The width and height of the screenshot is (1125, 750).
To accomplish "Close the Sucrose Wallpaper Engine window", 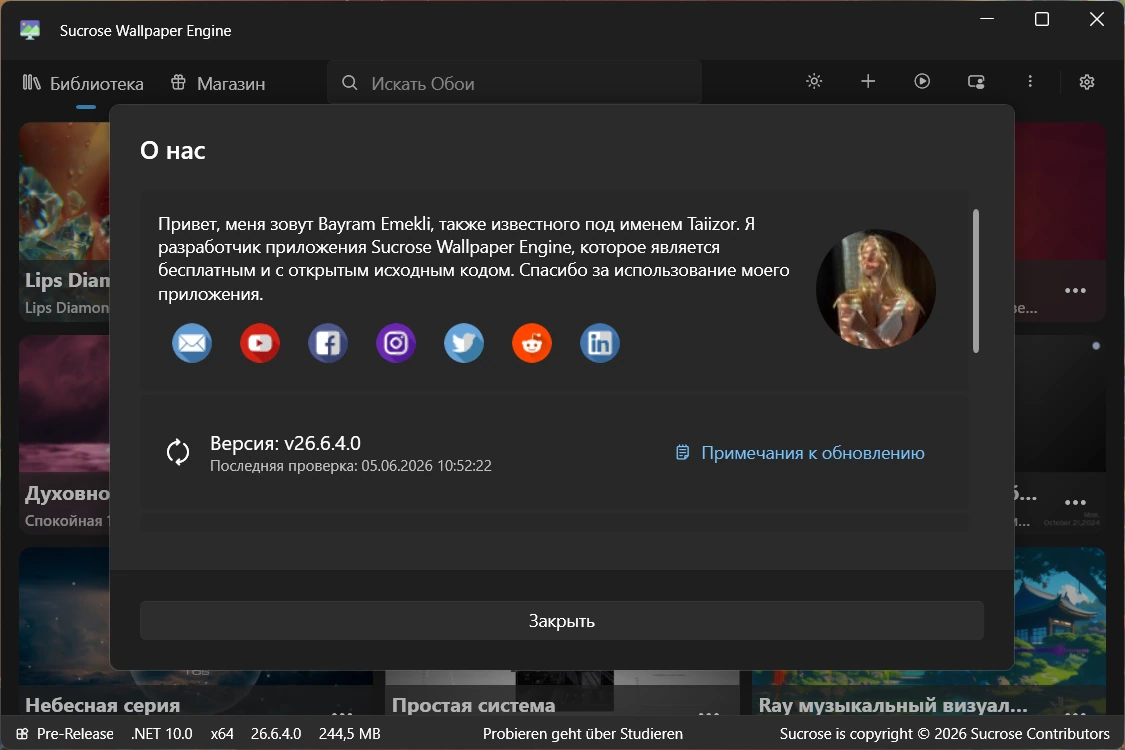I will (x=1096, y=19).
